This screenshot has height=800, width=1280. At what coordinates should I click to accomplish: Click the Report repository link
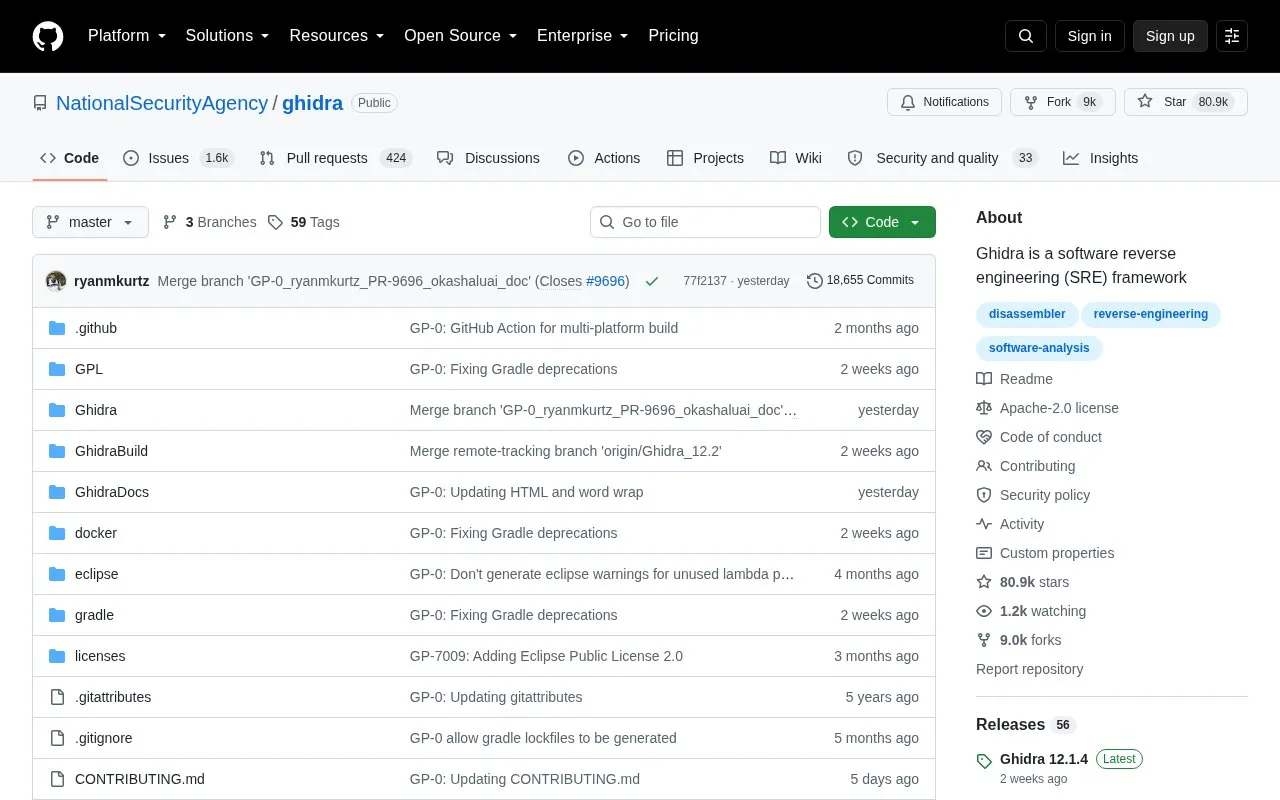click(1029, 669)
